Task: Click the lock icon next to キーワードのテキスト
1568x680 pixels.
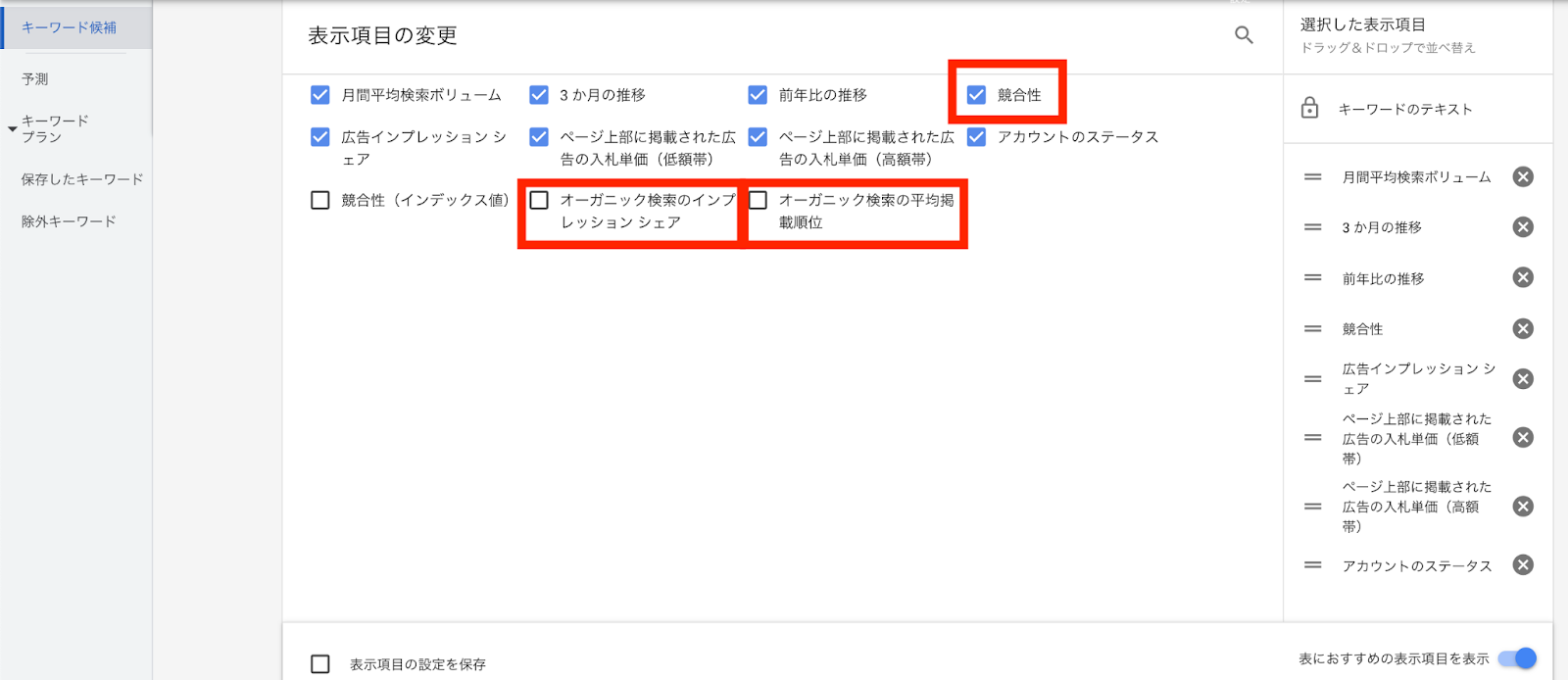Action: point(1309,108)
